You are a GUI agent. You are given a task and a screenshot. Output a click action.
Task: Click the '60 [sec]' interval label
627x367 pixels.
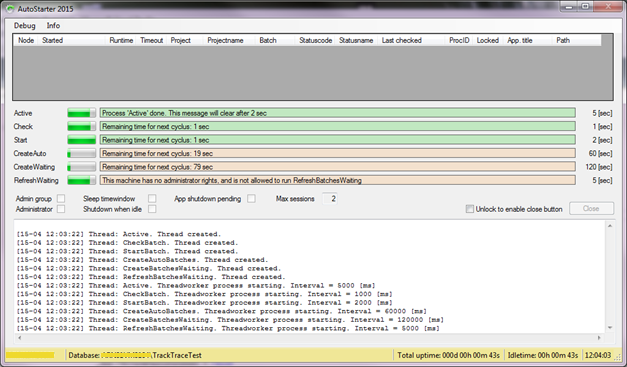[600, 154]
